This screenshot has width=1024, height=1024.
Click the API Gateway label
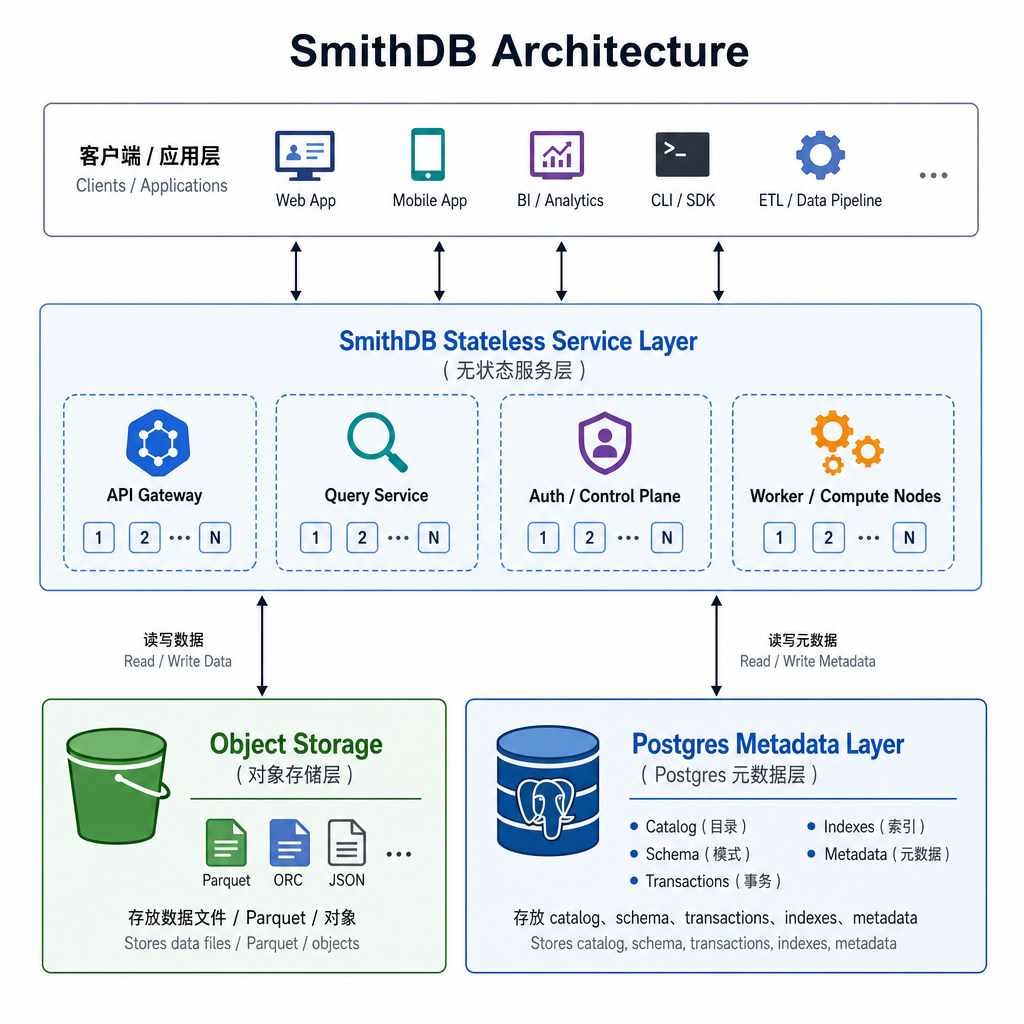click(x=155, y=495)
